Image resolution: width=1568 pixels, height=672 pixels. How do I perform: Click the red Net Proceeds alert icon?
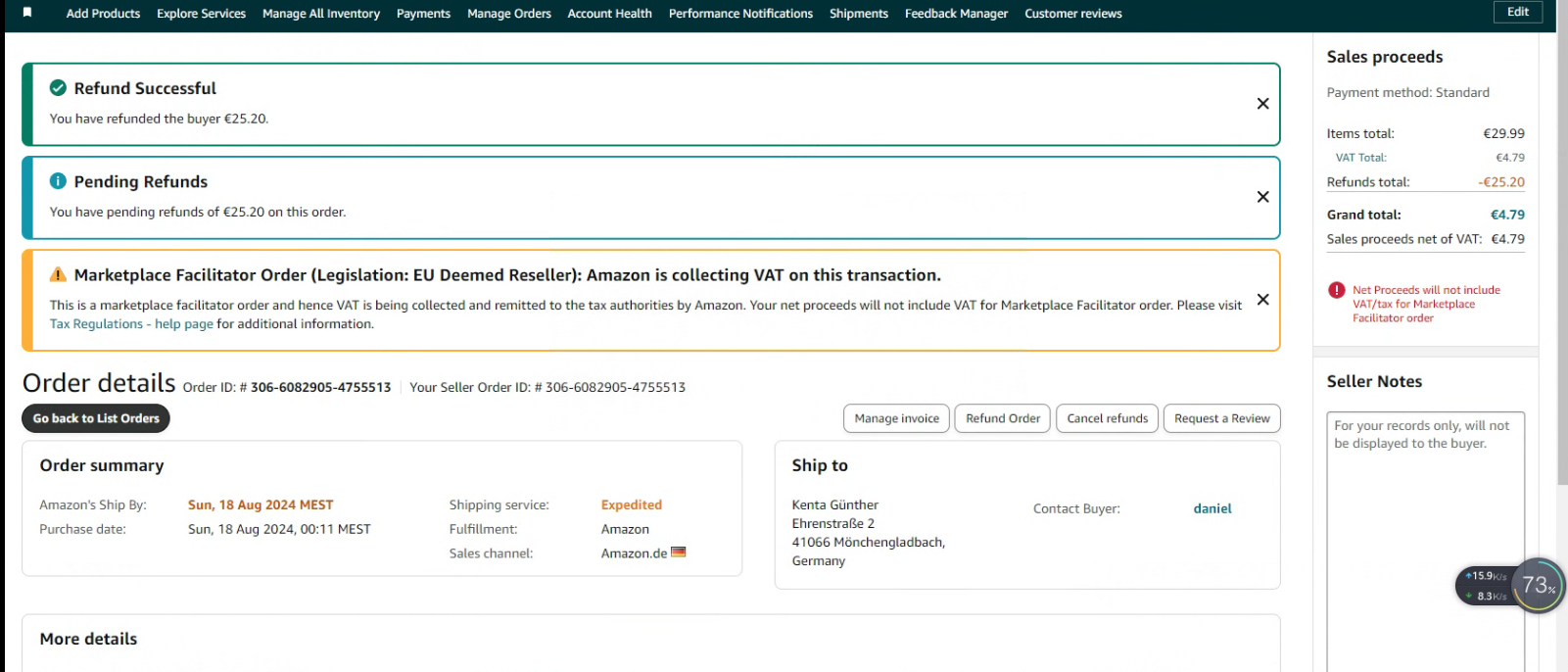point(1336,290)
